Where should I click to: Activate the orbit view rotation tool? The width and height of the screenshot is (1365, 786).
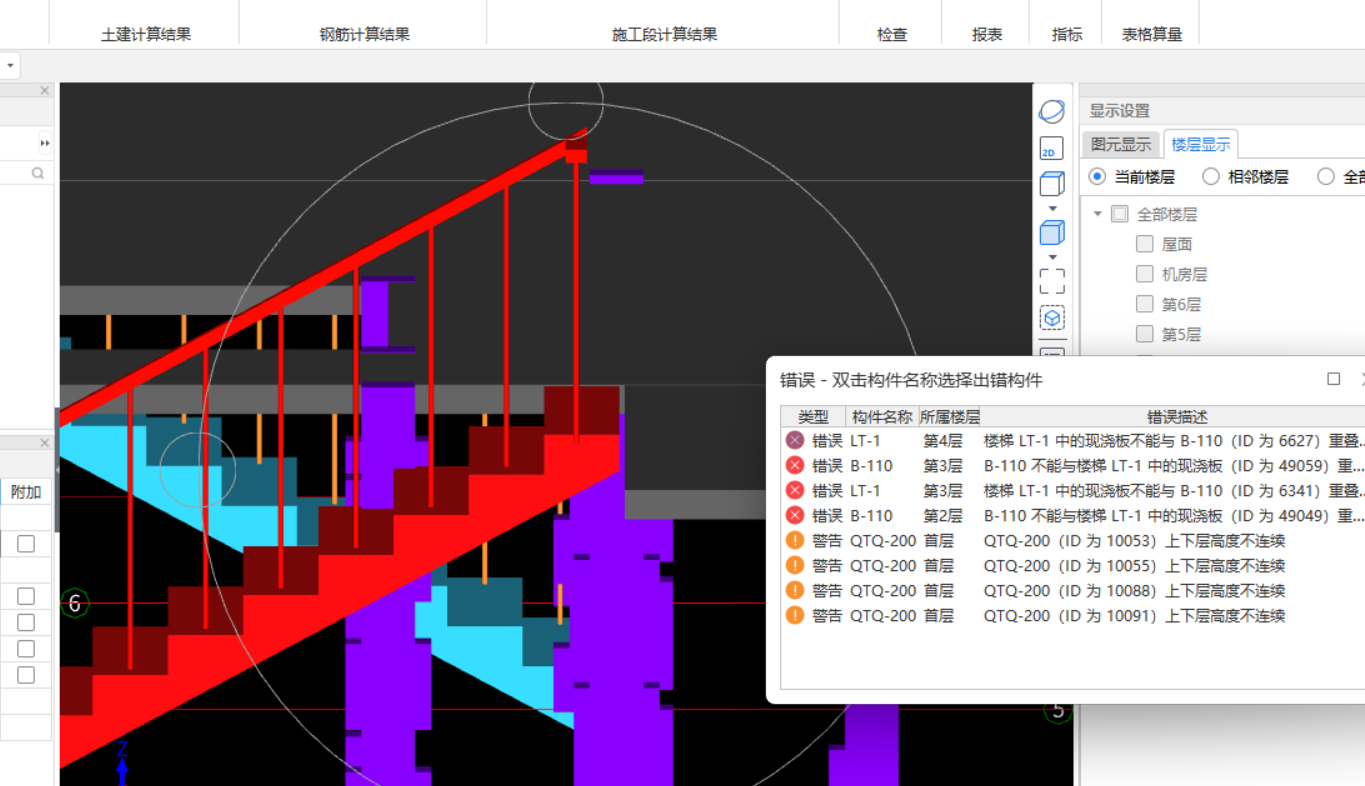pyautogui.click(x=1051, y=111)
